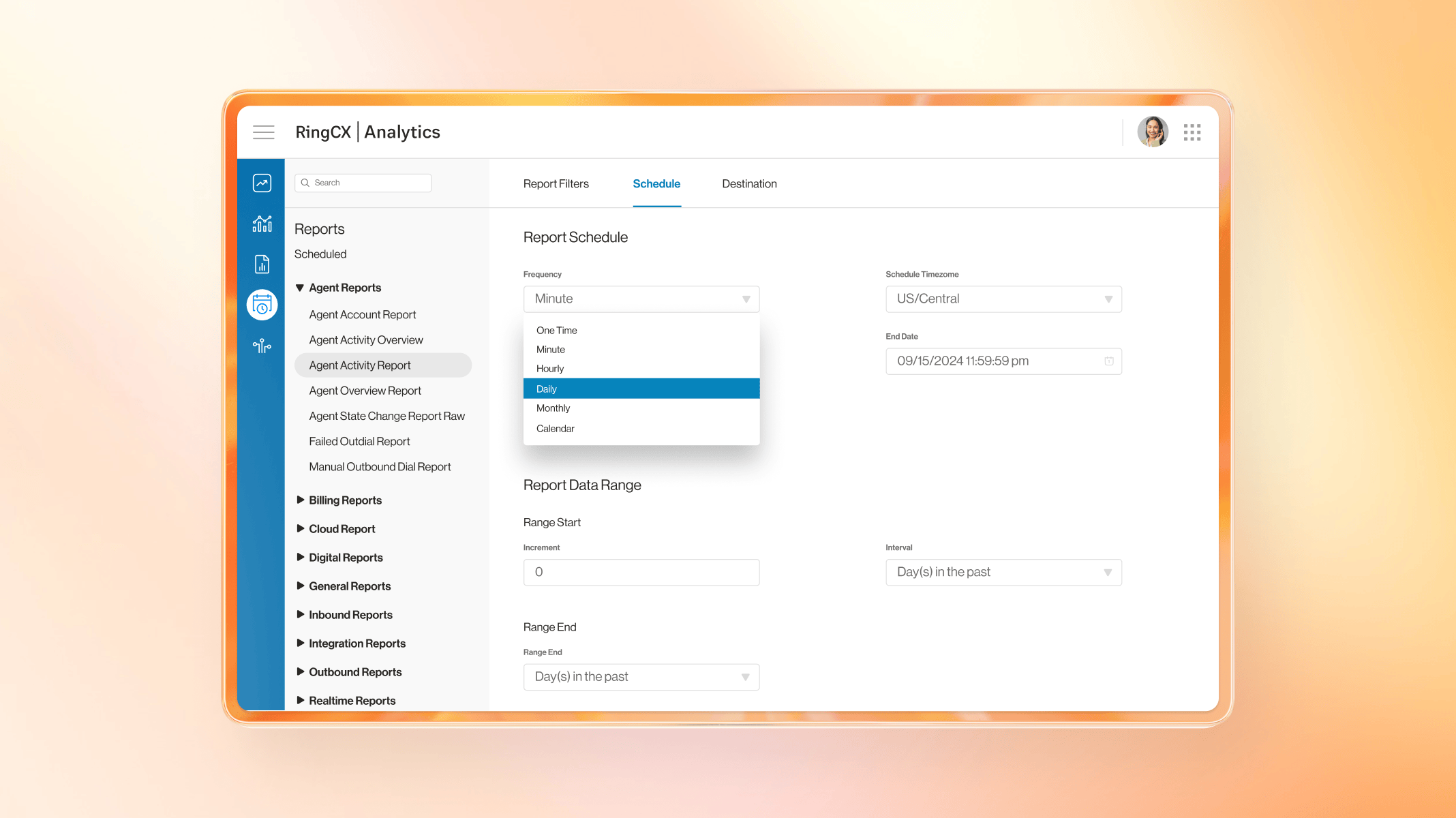Expand the Billing Reports group

[339, 500]
